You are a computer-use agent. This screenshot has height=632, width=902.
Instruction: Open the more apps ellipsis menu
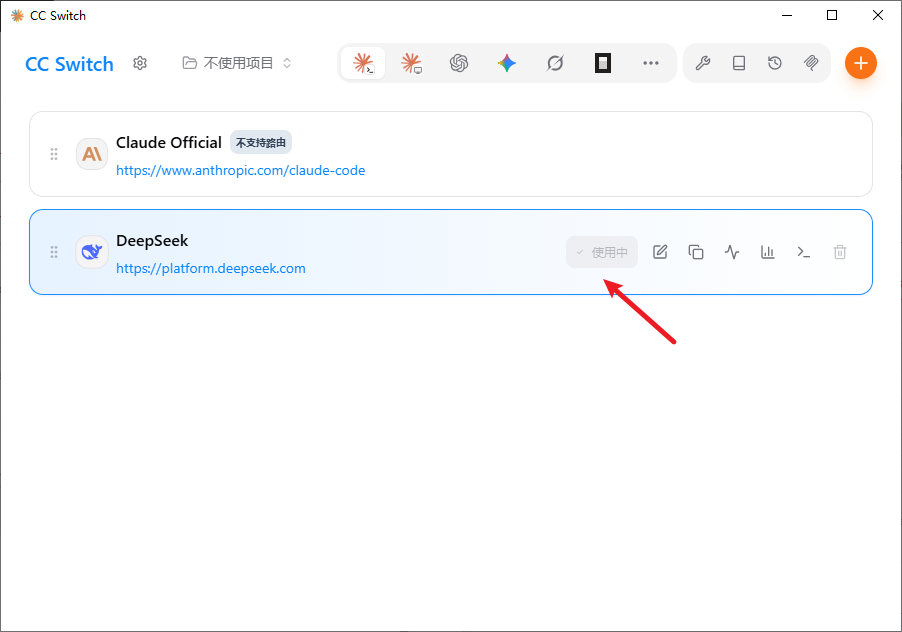(651, 63)
